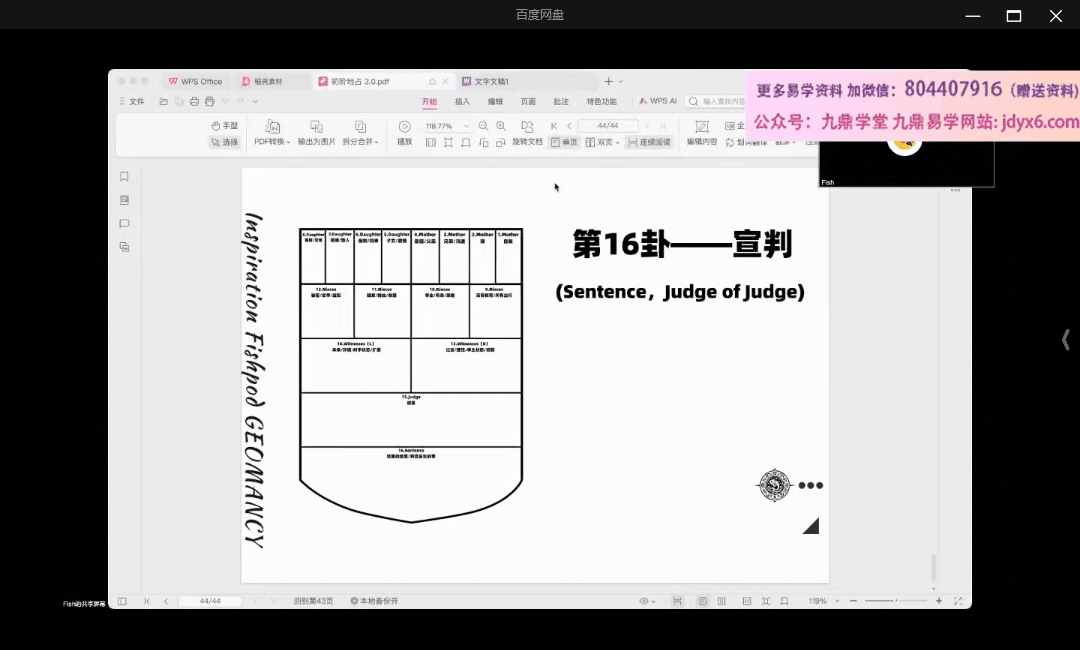Click the Export as Image (输出为图片) icon
This screenshot has width=1080, height=650.
pyautogui.click(x=316, y=127)
